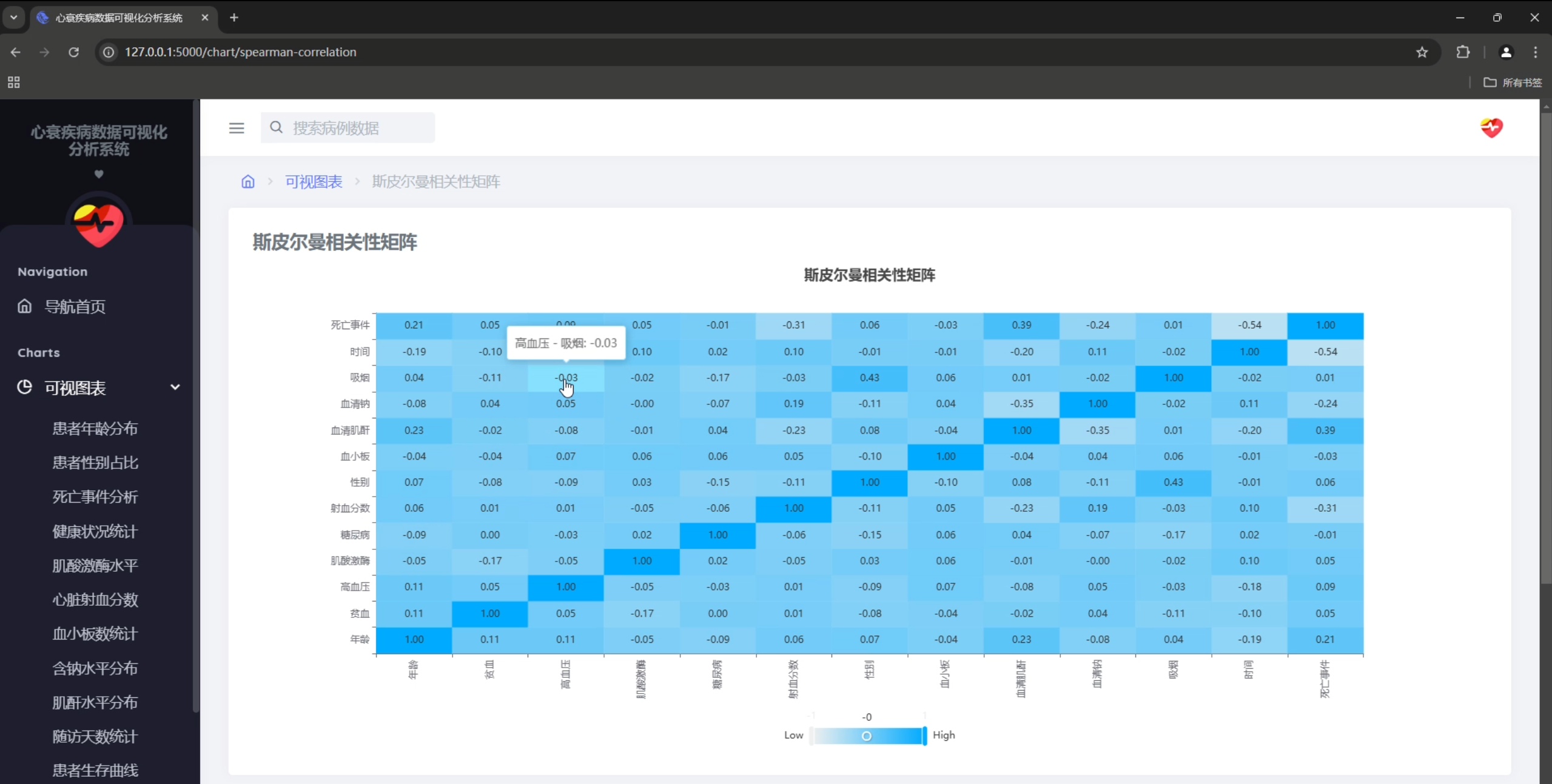The height and width of the screenshot is (784, 1552).
Task: Open 健康状况统计 chart
Action: pos(95,531)
